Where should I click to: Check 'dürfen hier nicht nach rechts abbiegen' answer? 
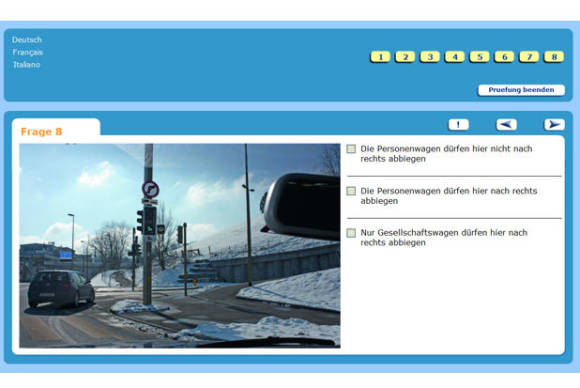tap(351, 149)
